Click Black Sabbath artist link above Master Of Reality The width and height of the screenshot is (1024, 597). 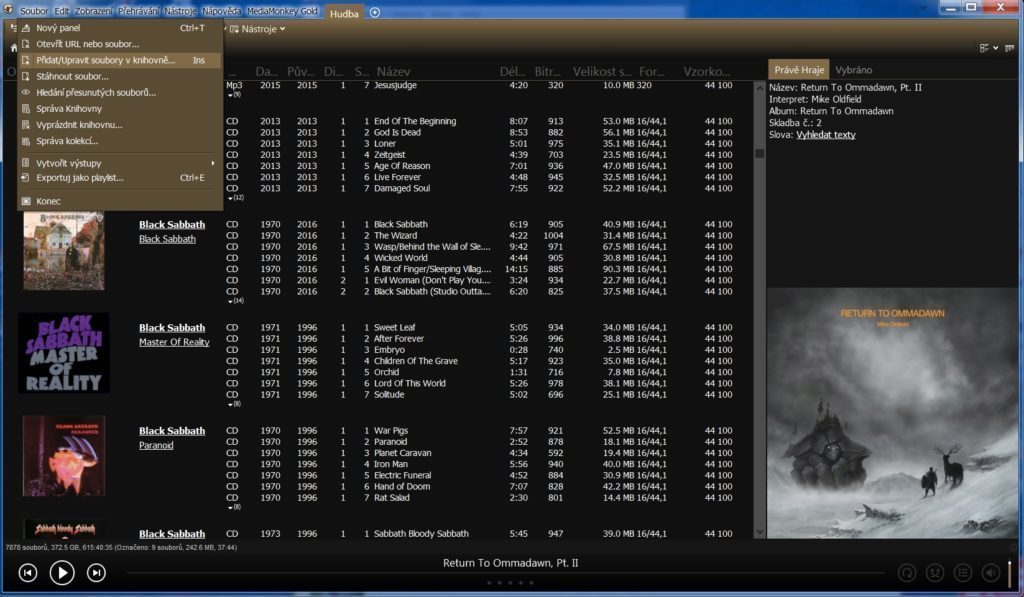(172, 328)
